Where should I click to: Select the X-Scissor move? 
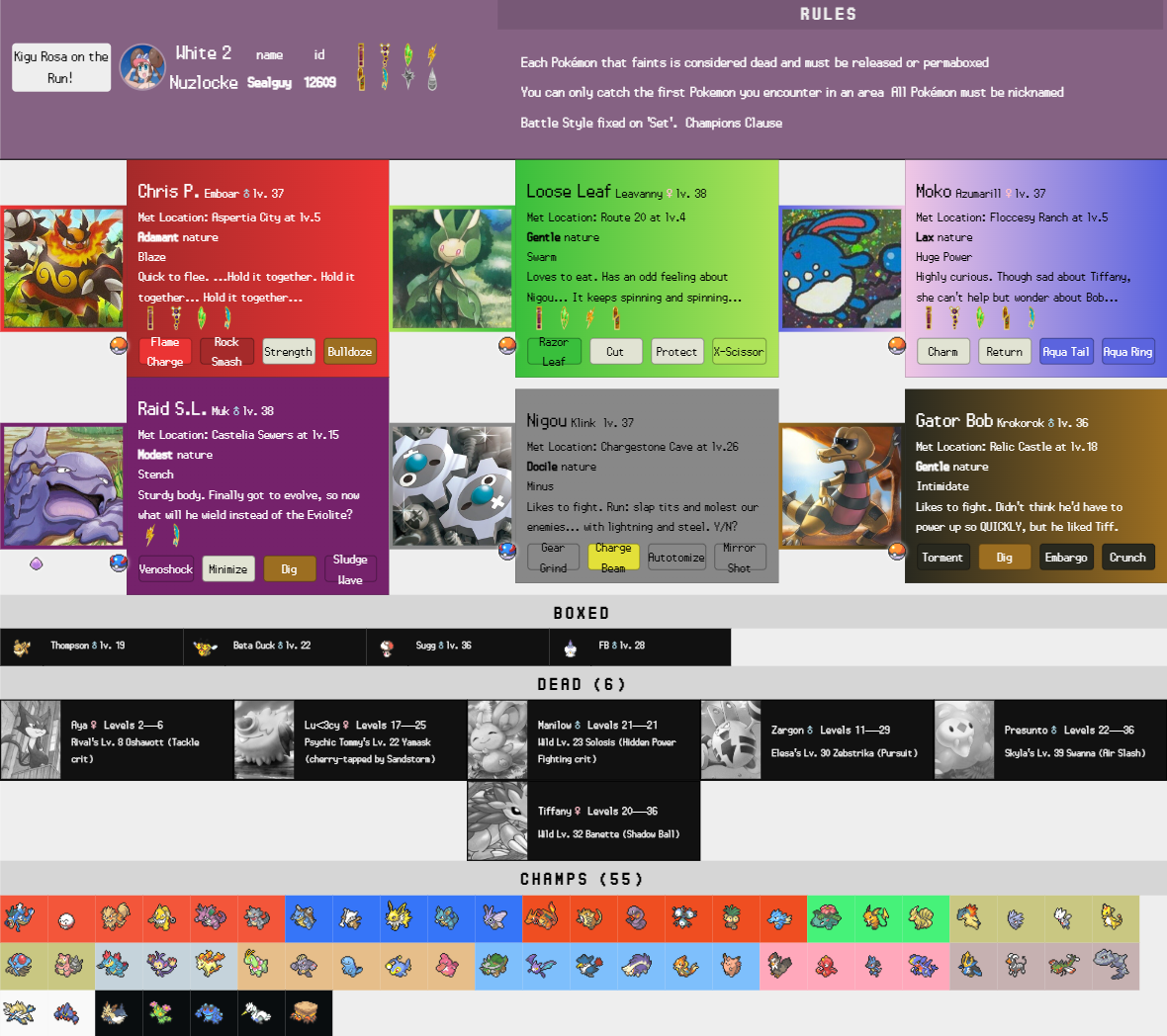pyautogui.click(x=739, y=352)
